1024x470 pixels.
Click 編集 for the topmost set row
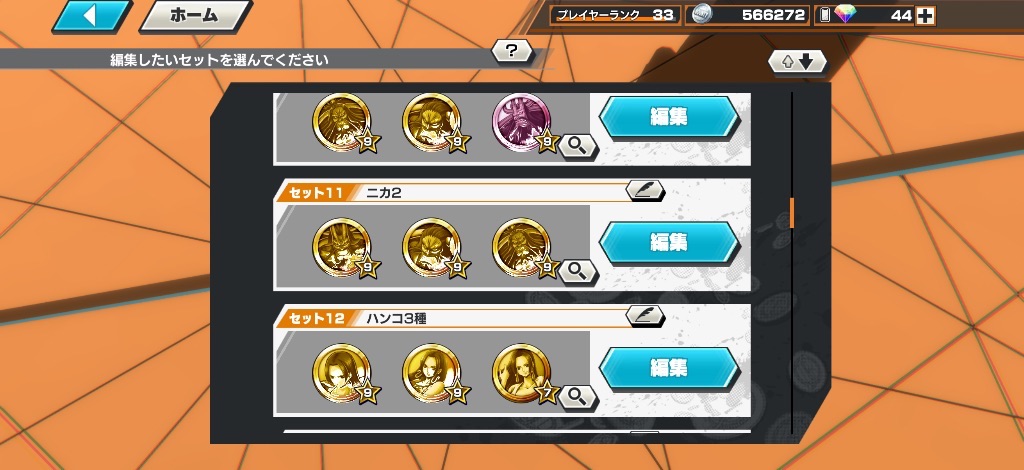click(669, 118)
